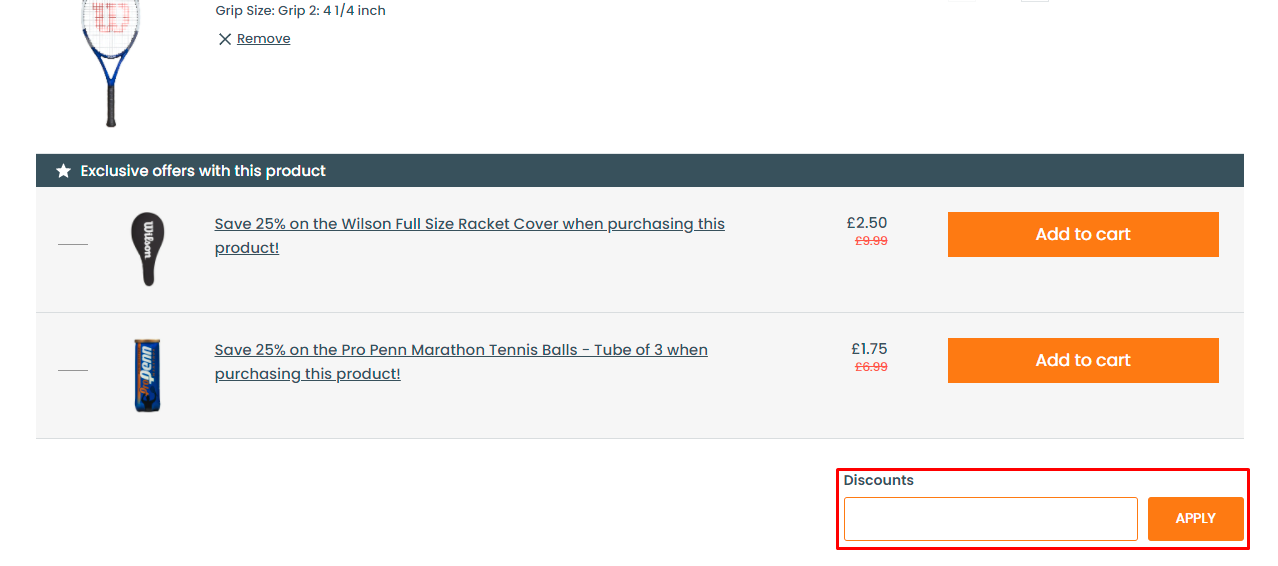This screenshot has height=566, width=1278.
Task: Click the Exclusive offers with this product heading
Action: coord(203,171)
